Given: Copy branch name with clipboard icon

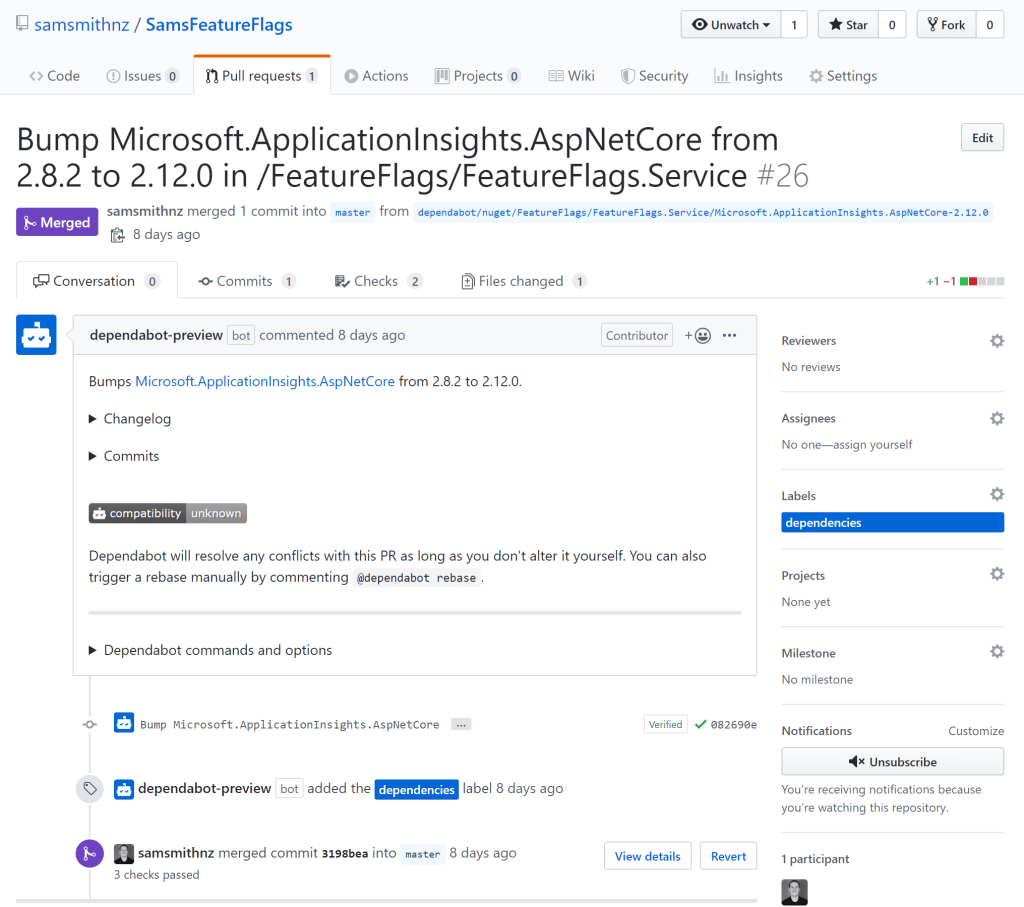Looking at the screenshot, I should (118, 235).
